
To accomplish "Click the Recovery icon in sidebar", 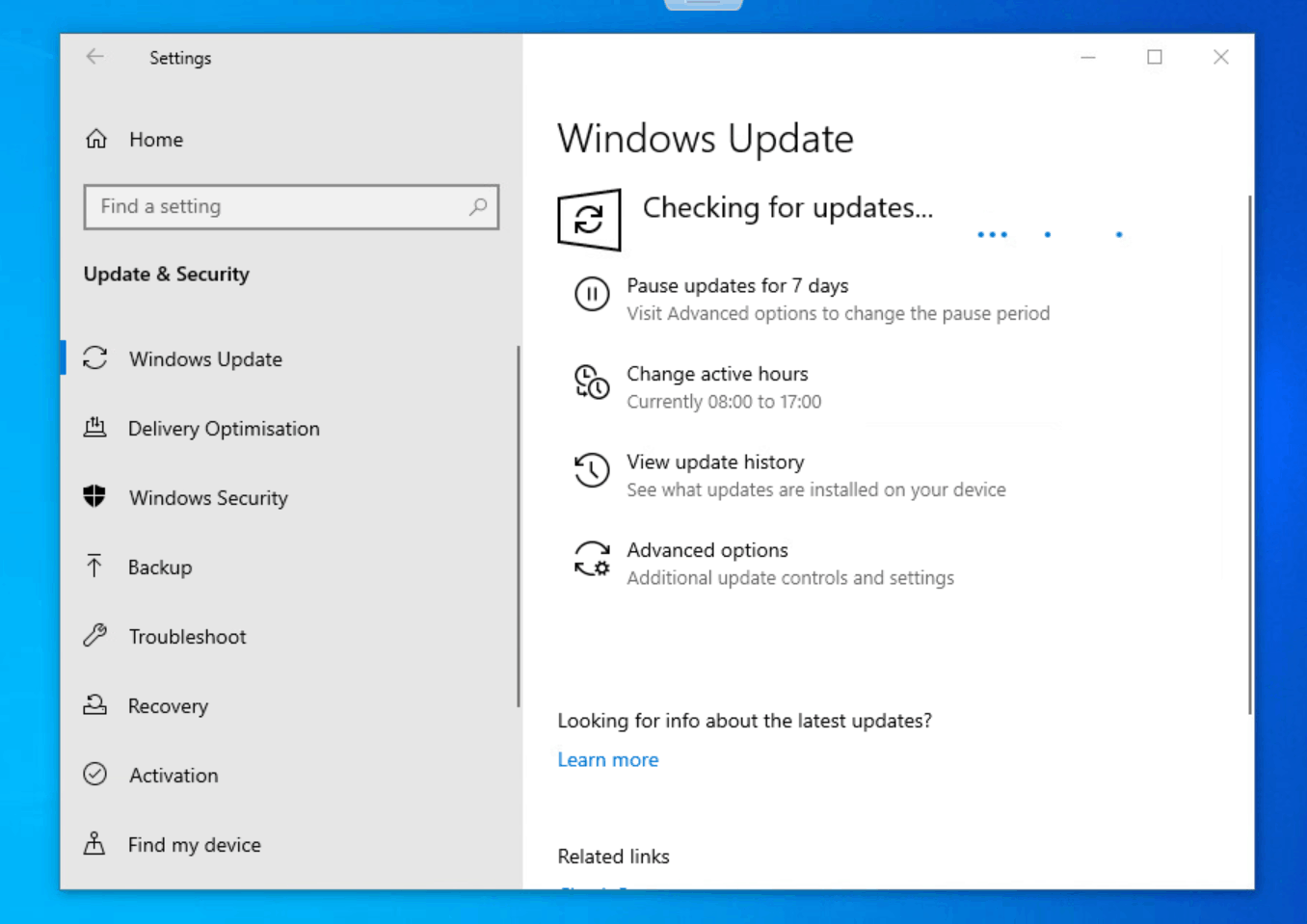I will click(94, 704).
